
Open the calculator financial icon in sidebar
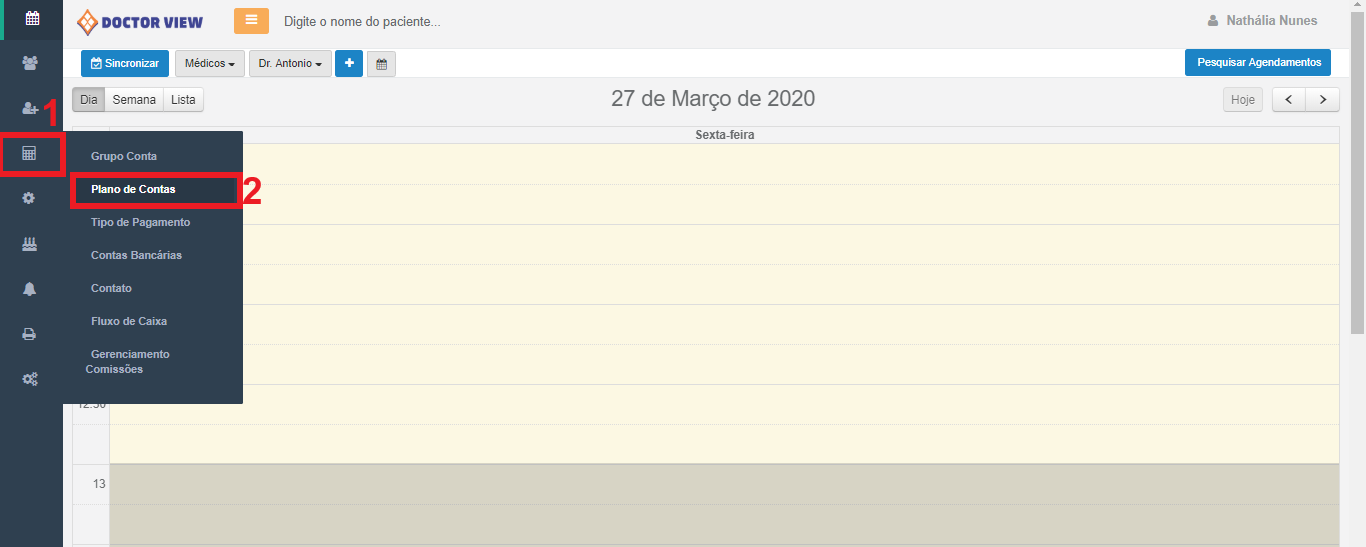(x=30, y=154)
